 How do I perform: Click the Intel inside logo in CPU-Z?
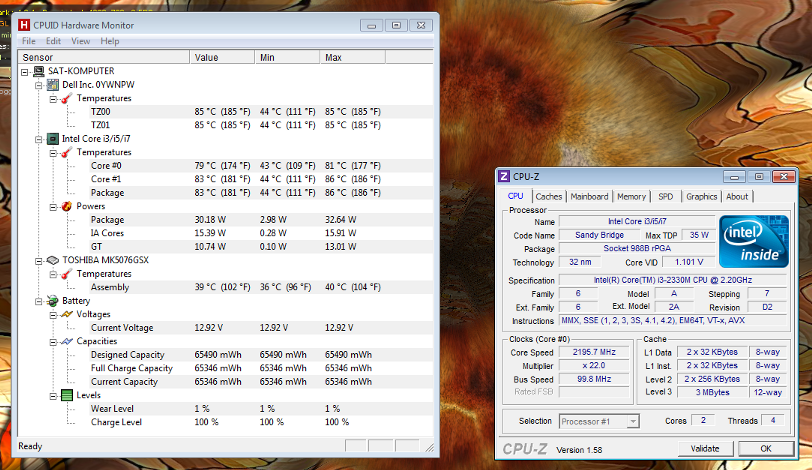point(753,241)
